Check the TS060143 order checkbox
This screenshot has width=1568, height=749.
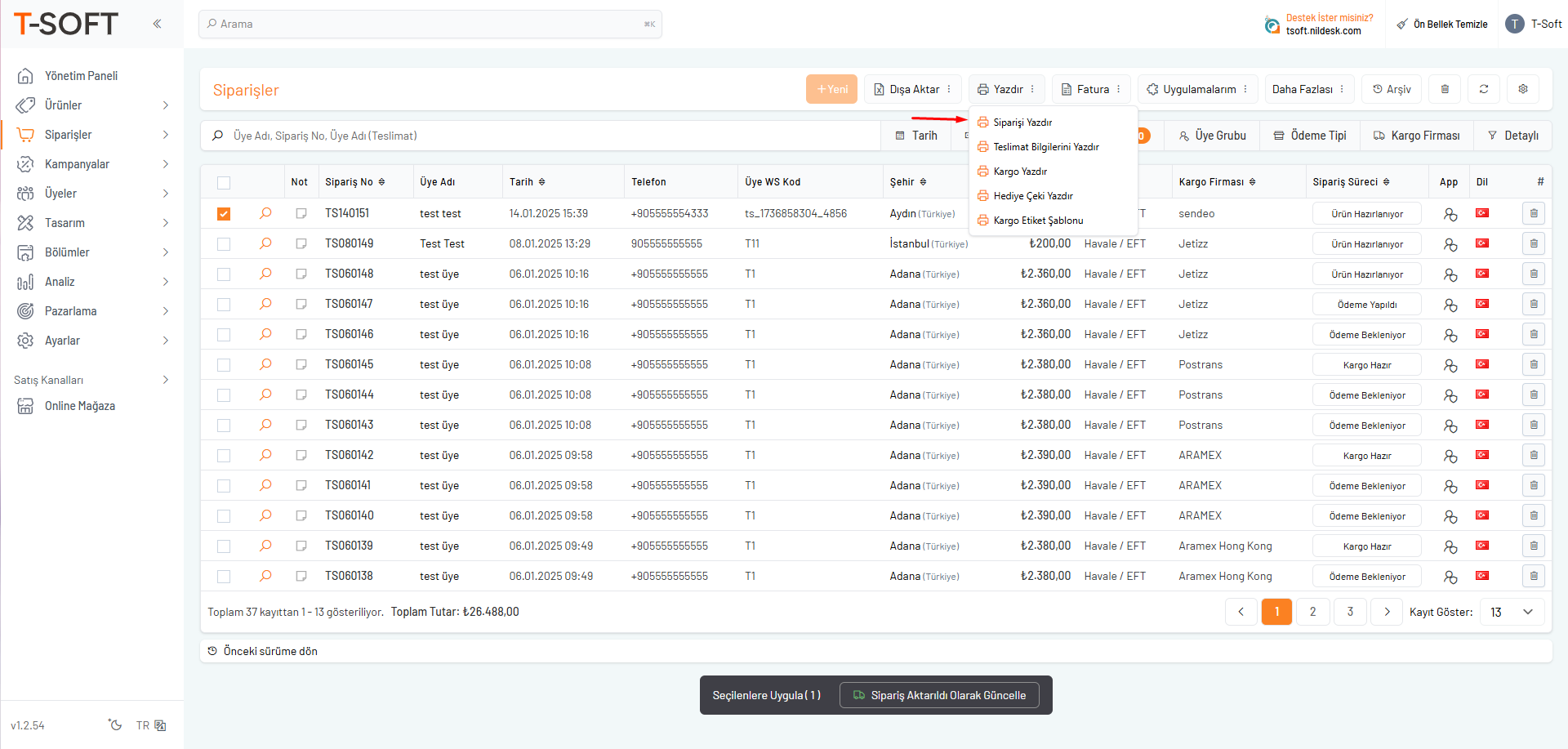[224, 426]
